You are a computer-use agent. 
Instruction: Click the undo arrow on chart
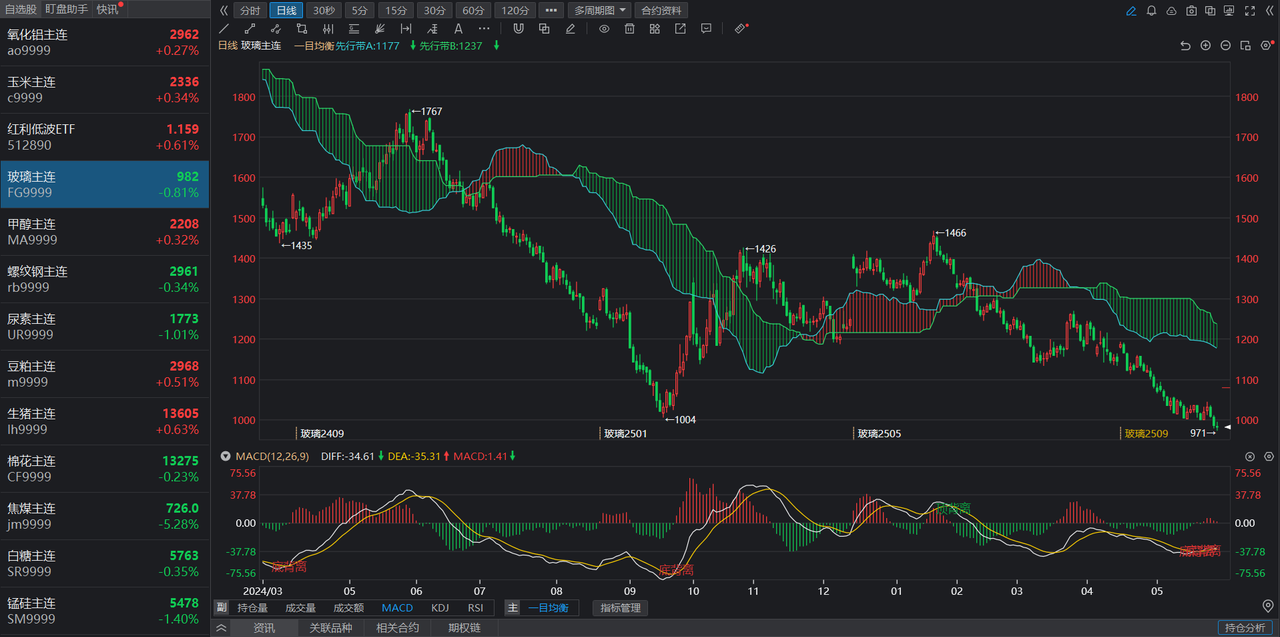point(1186,45)
